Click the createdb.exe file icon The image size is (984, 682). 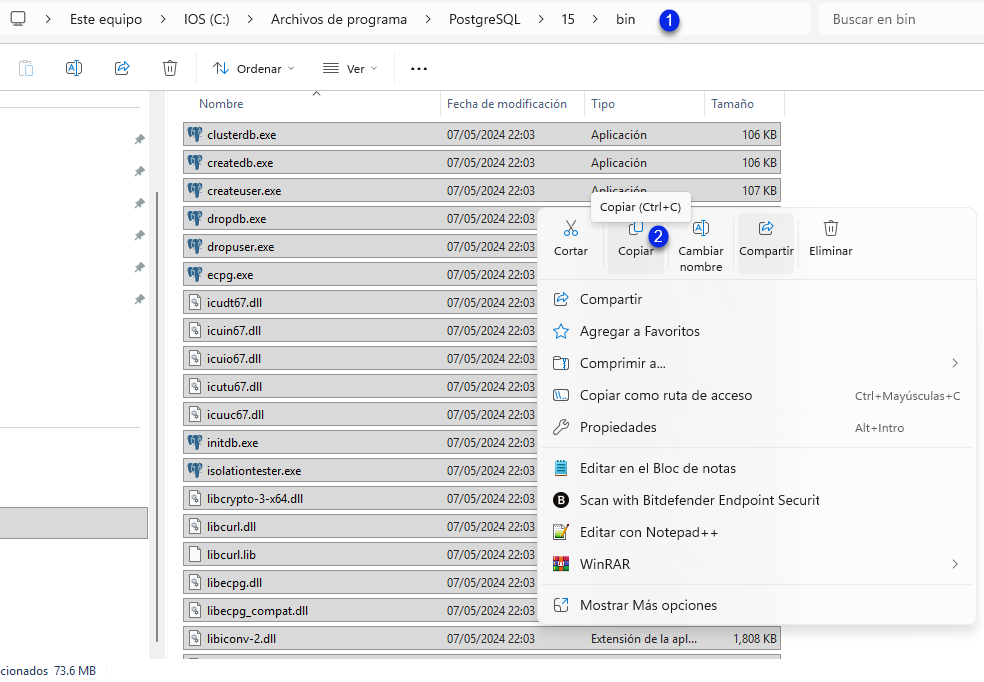click(195, 163)
